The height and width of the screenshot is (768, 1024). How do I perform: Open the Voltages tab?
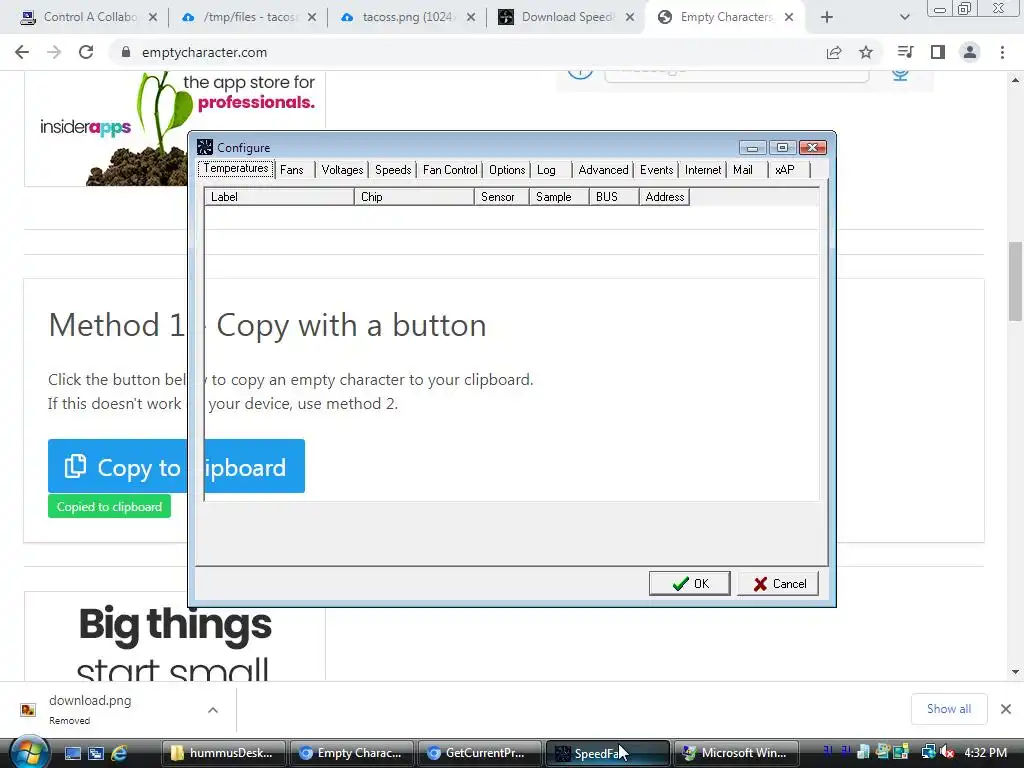coord(342,170)
